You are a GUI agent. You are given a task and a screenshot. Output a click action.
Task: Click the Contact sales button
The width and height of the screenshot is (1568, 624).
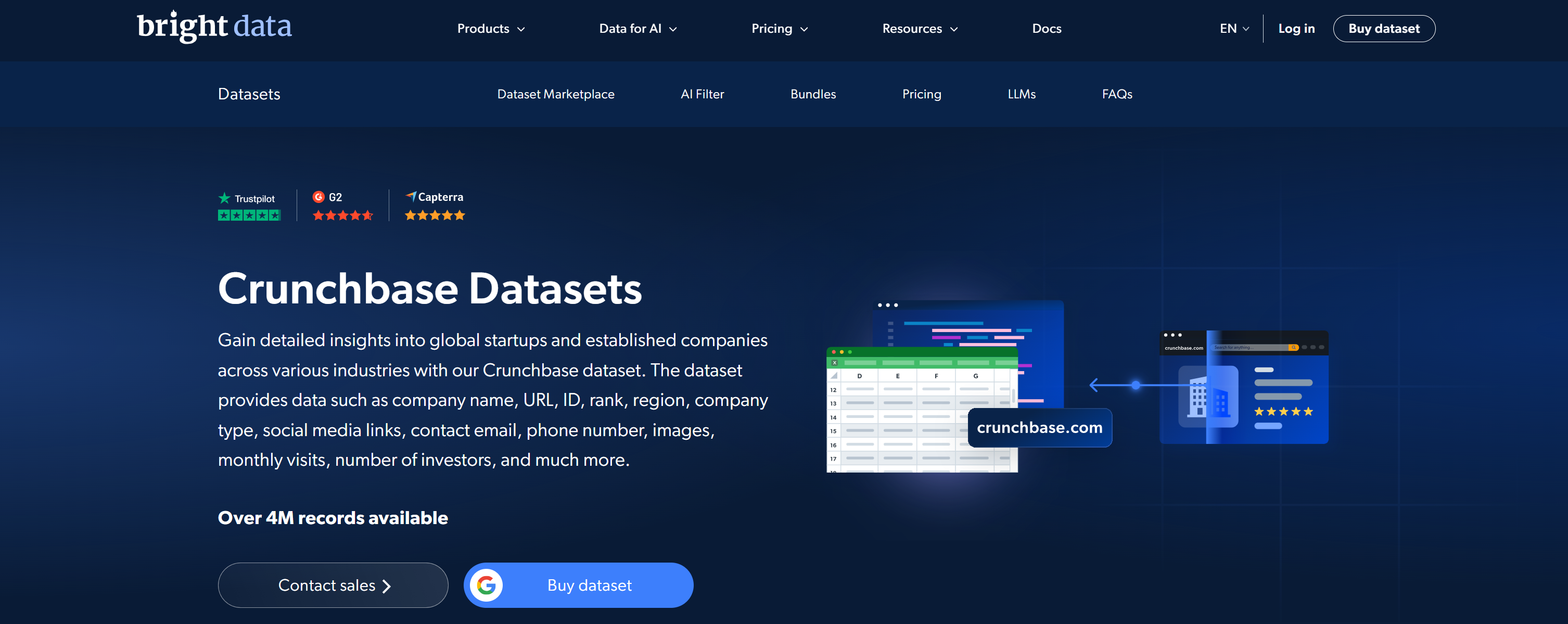coord(333,584)
